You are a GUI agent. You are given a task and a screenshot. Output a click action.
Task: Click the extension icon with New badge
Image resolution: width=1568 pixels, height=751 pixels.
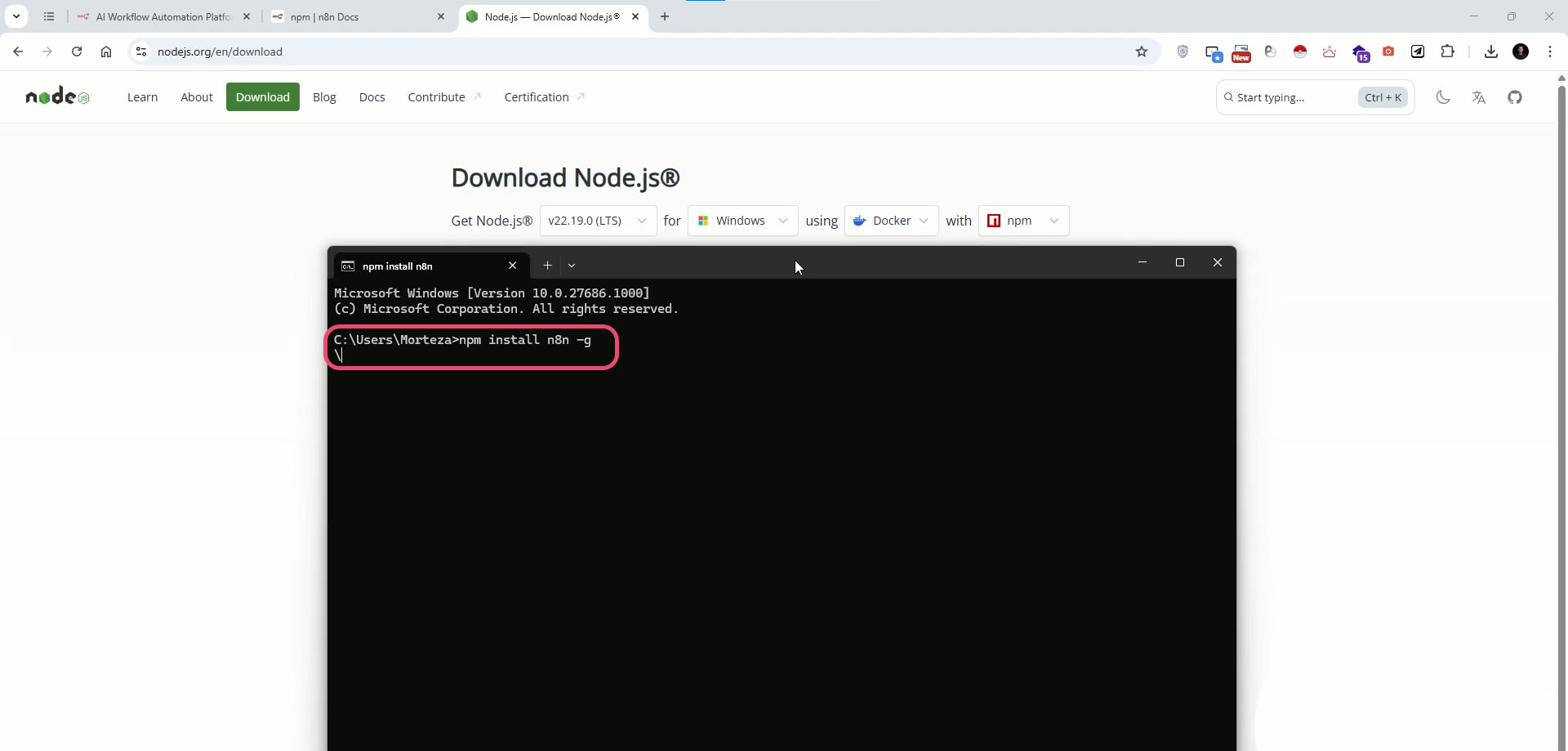1241,53
